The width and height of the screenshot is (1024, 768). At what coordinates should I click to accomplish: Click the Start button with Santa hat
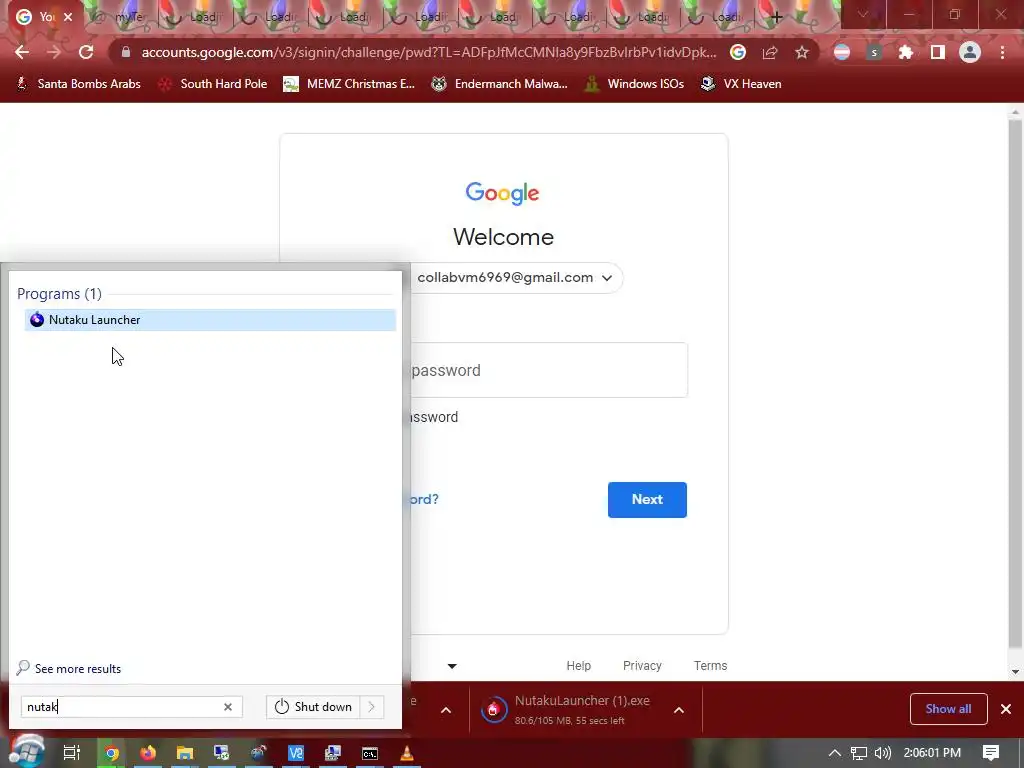(x=27, y=751)
